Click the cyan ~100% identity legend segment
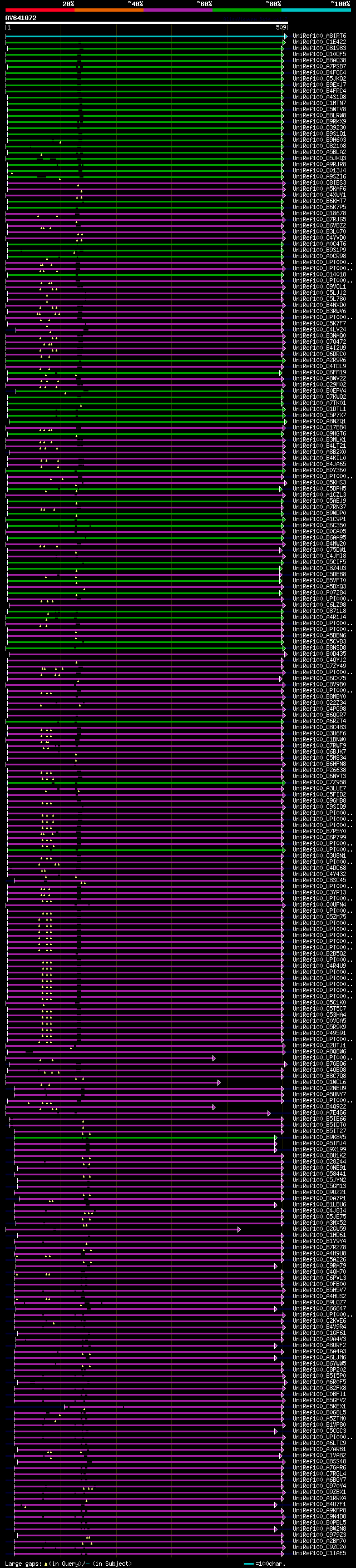Screen dimensions: 356x1568 pyautogui.click(x=315, y=10)
